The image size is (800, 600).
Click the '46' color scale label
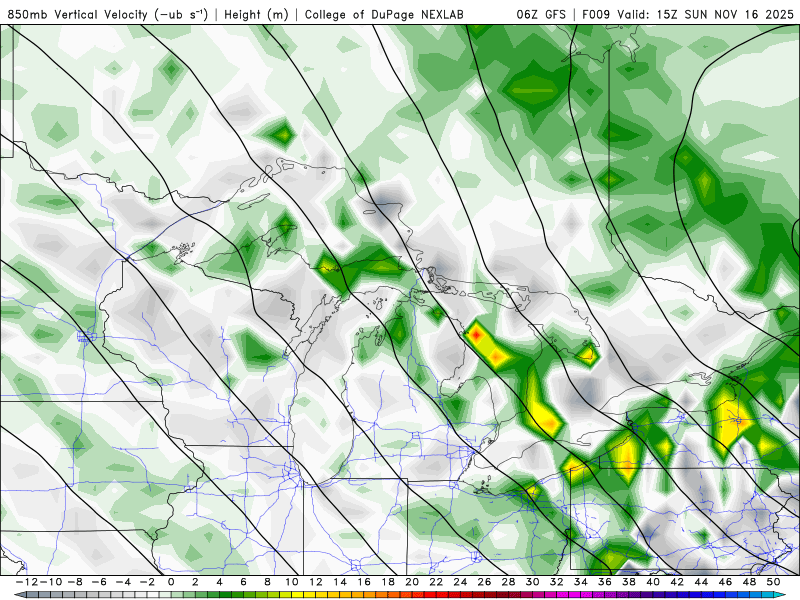726,582
